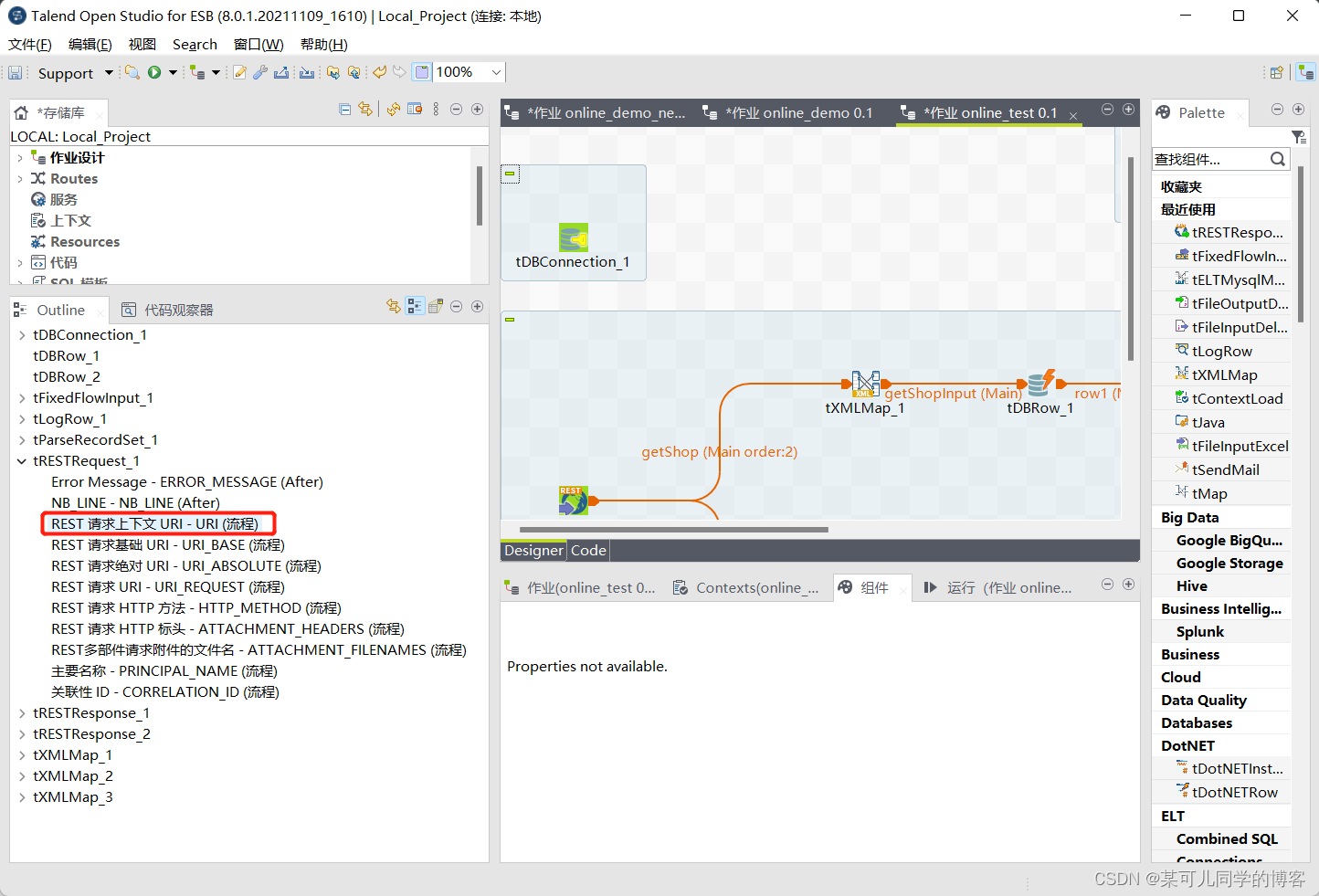Click the Palette search field
This screenshot has height=896, width=1319.
[x=1210, y=159]
